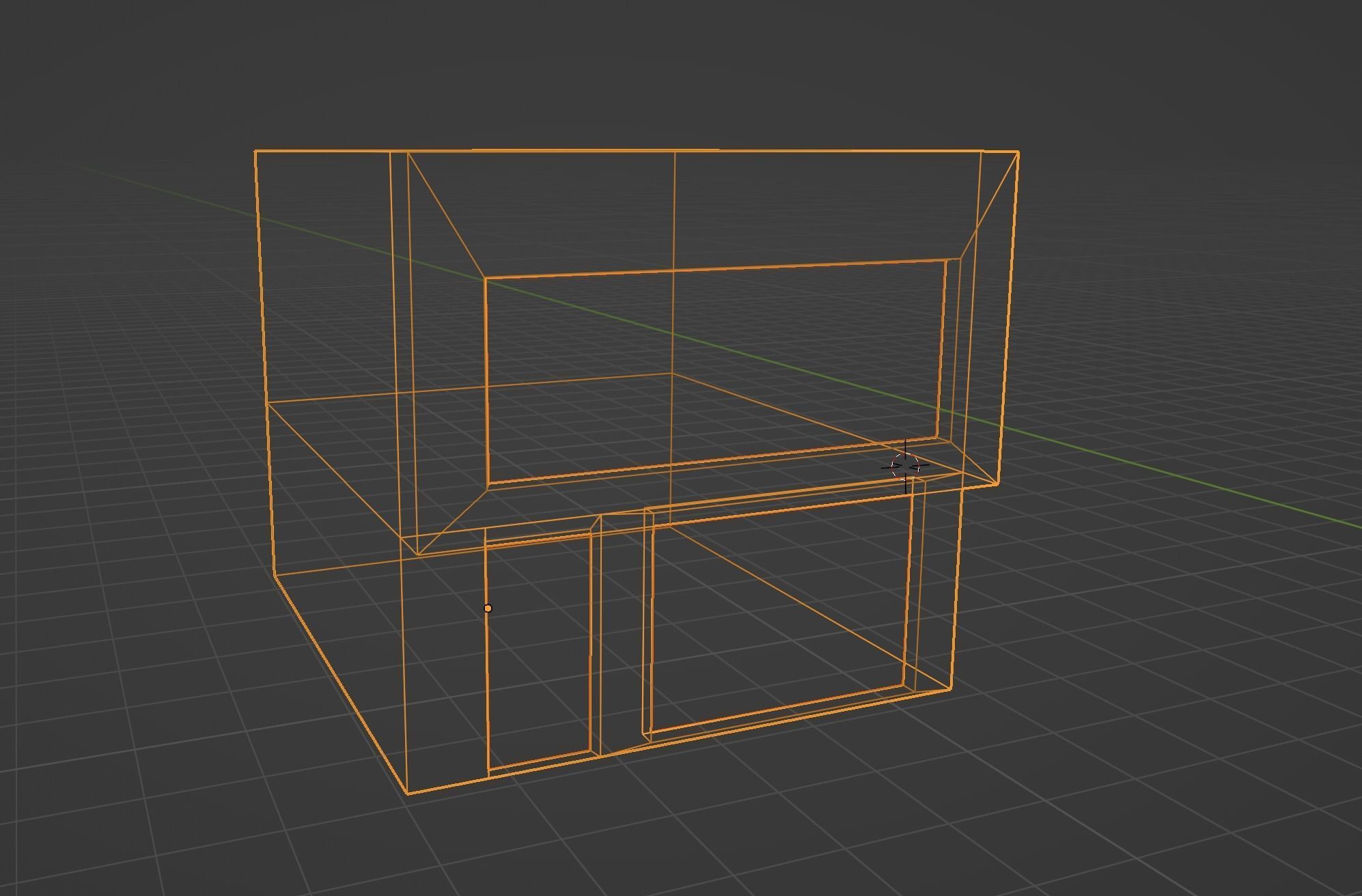Click the 3D cursor crosshair
This screenshot has height=896, width=1362.
[906, 466]
